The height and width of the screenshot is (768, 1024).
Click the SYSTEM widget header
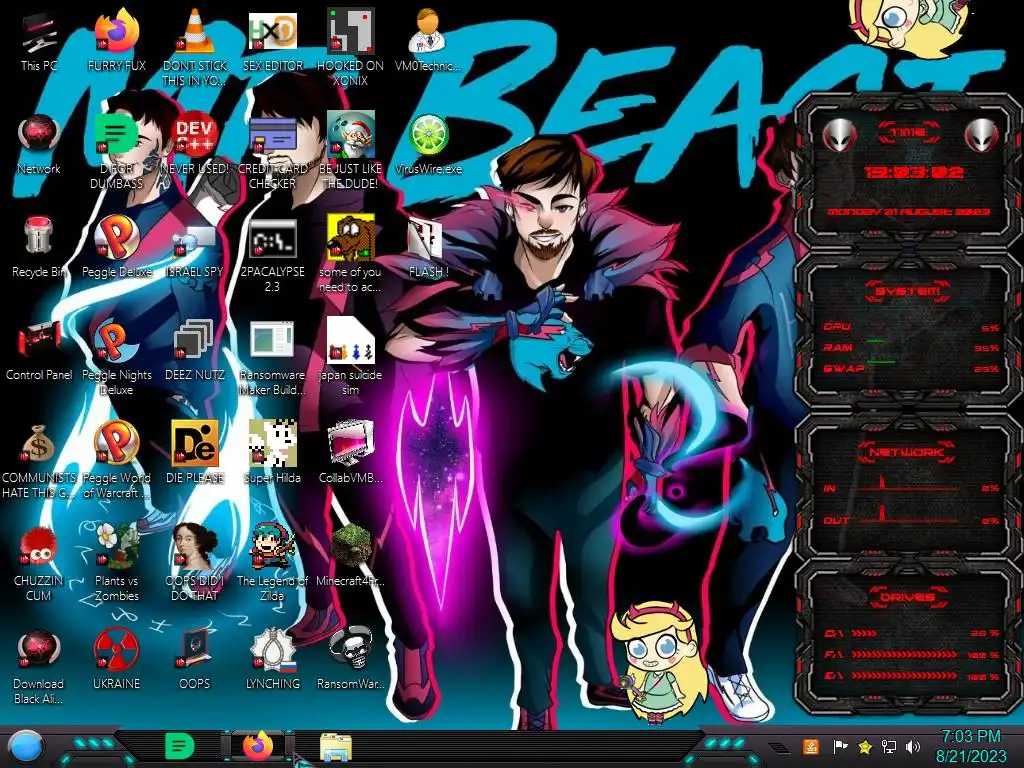[x=908, y=291]
